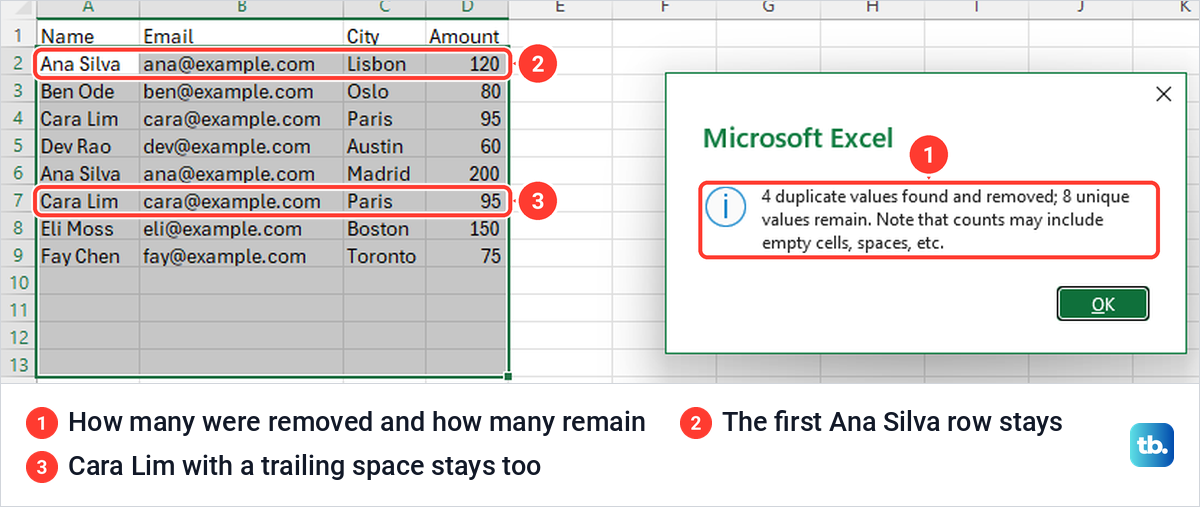Select the eli@example.com cell
1200x507 pixels.
[x=241, y=229]
